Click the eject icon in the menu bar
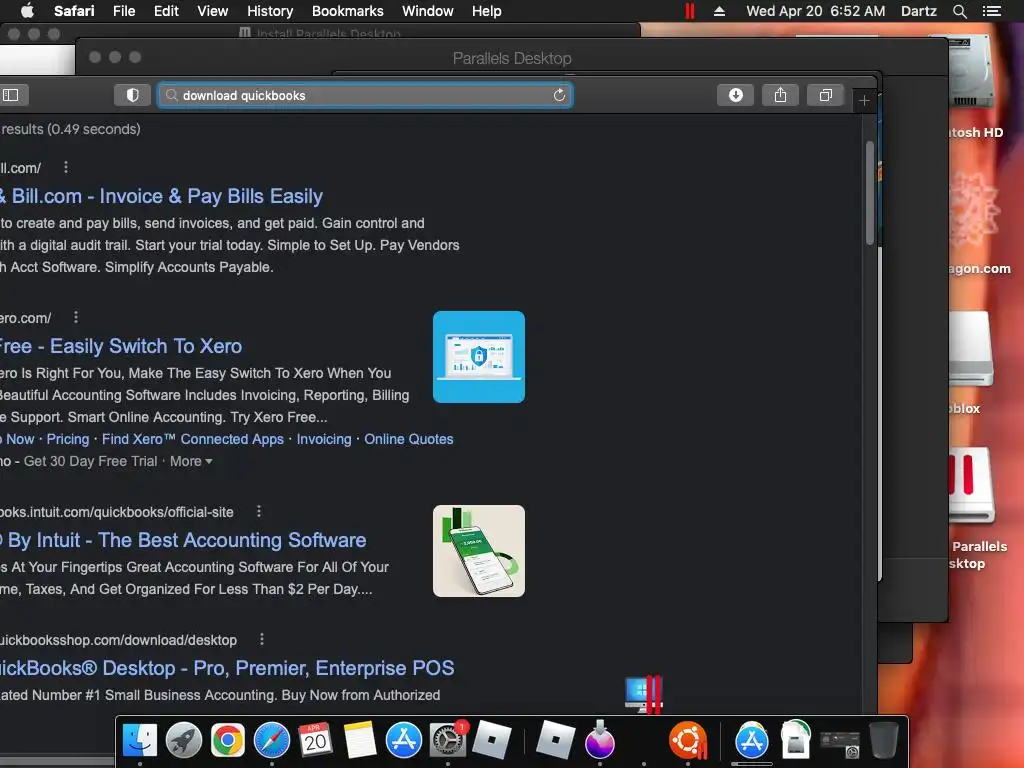 tap(719, 11)
